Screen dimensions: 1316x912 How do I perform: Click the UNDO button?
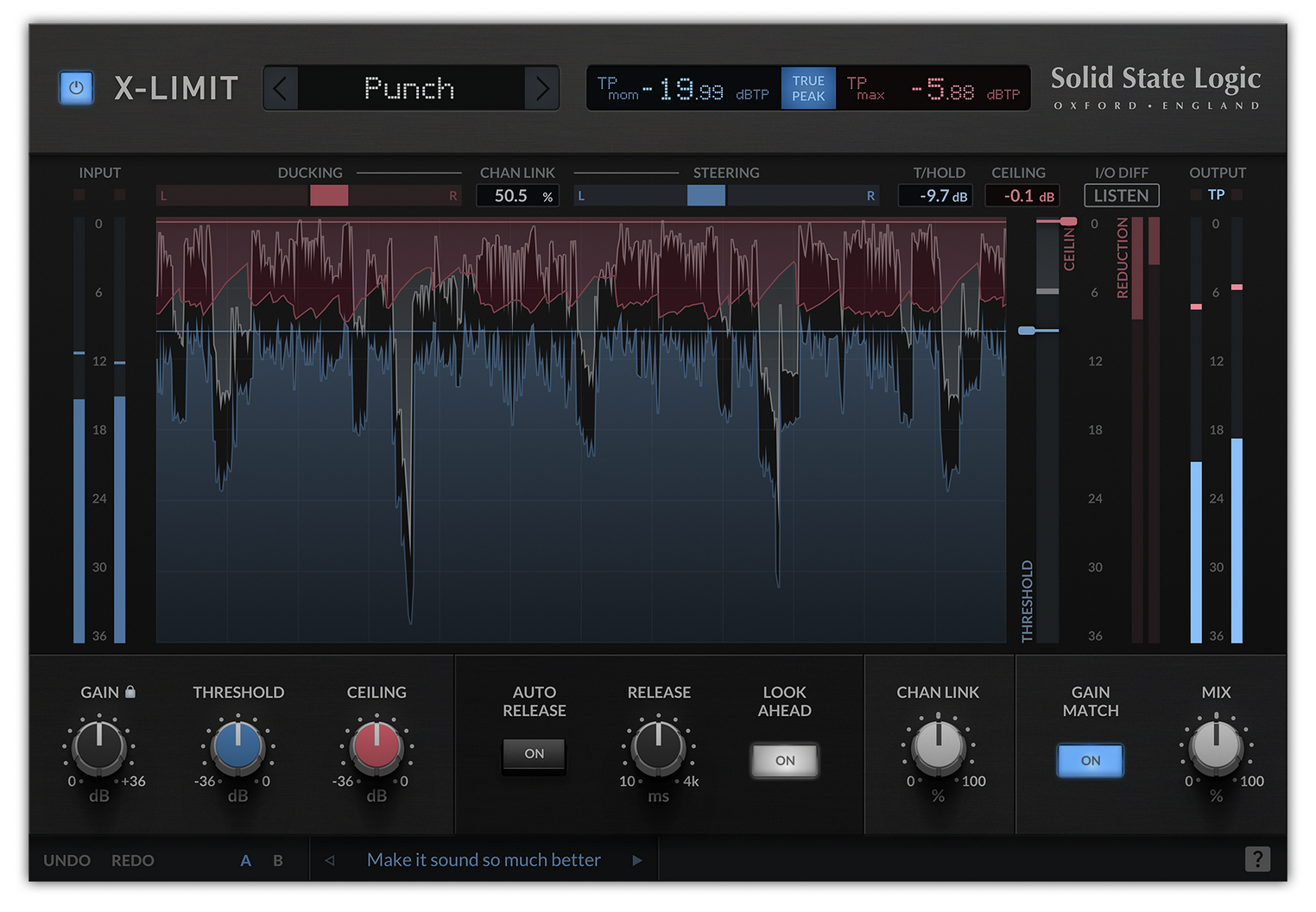(x=67, y=860)
